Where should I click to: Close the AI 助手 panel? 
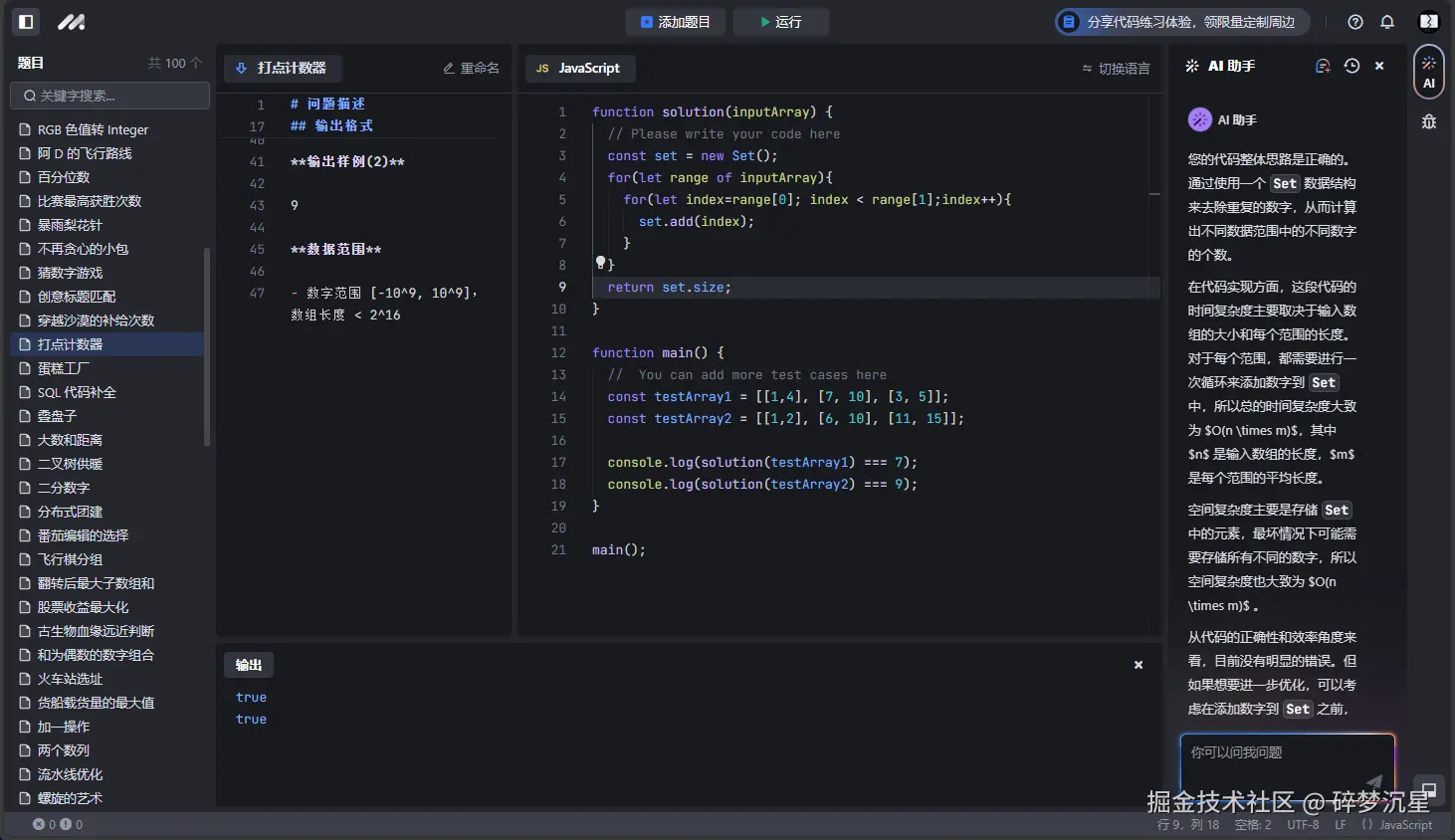point(1379,66)
